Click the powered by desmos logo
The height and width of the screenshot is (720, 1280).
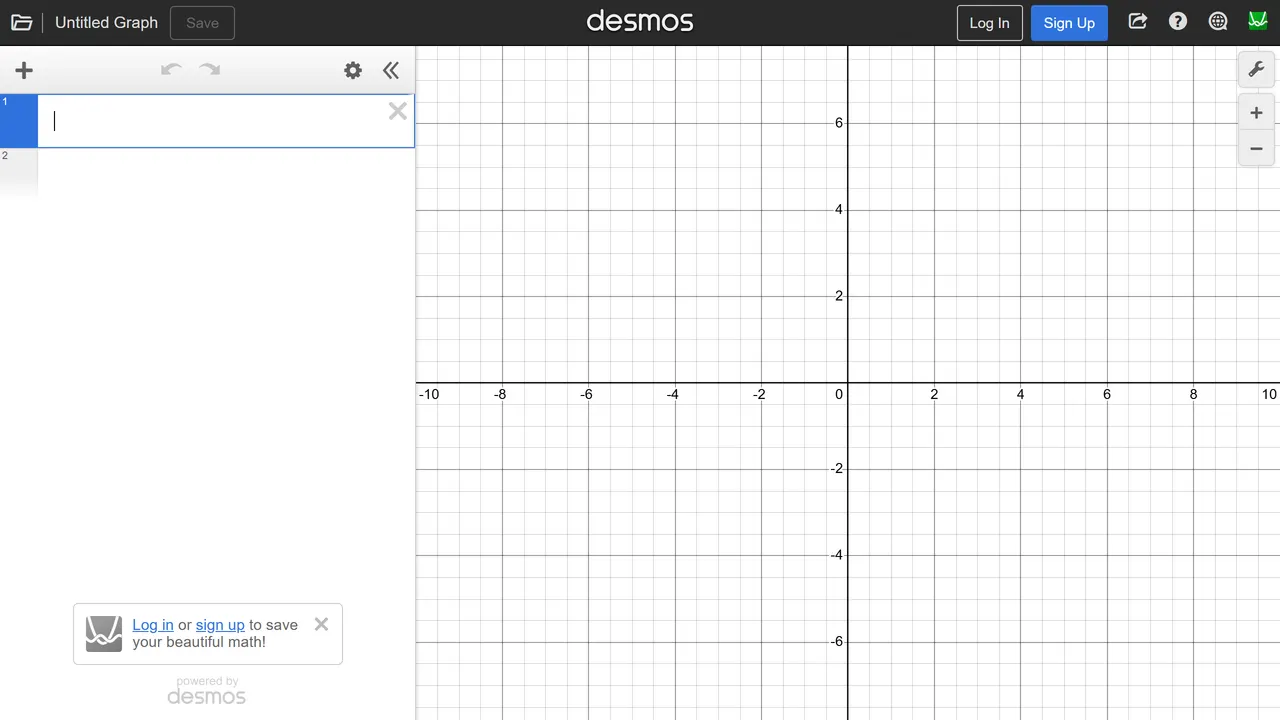(x=207, y=691)
